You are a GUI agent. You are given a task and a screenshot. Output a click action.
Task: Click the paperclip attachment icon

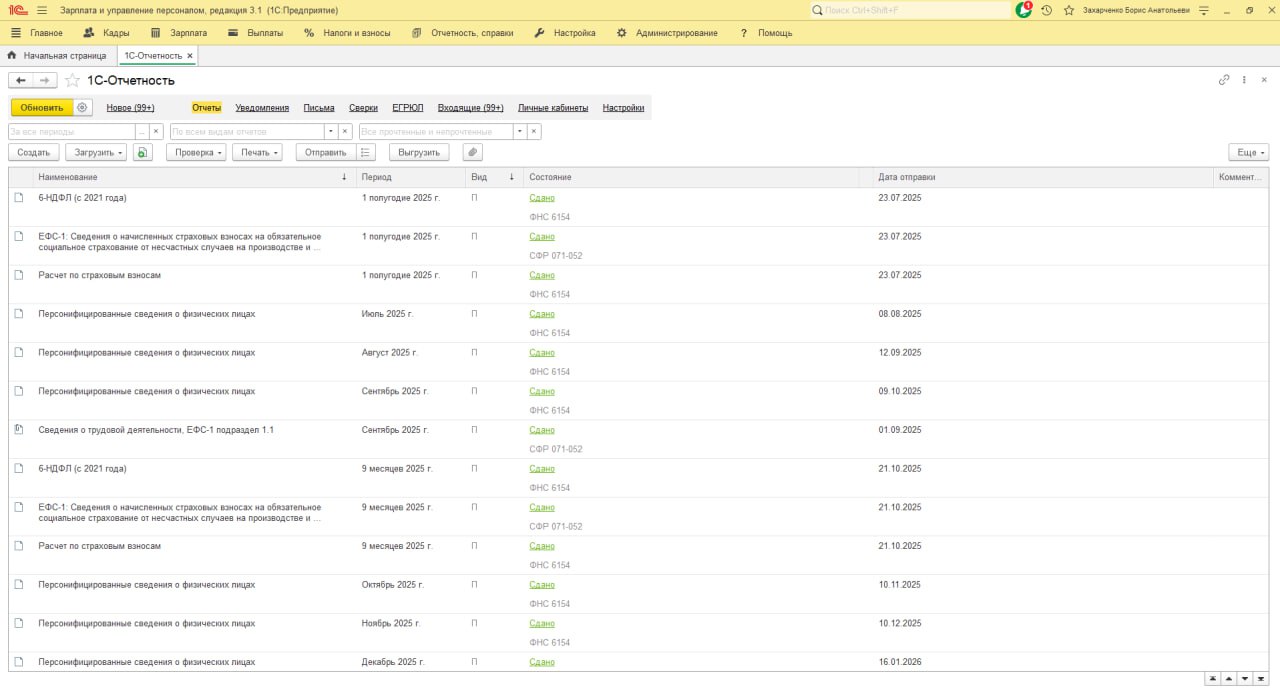[x=472, y=152]
